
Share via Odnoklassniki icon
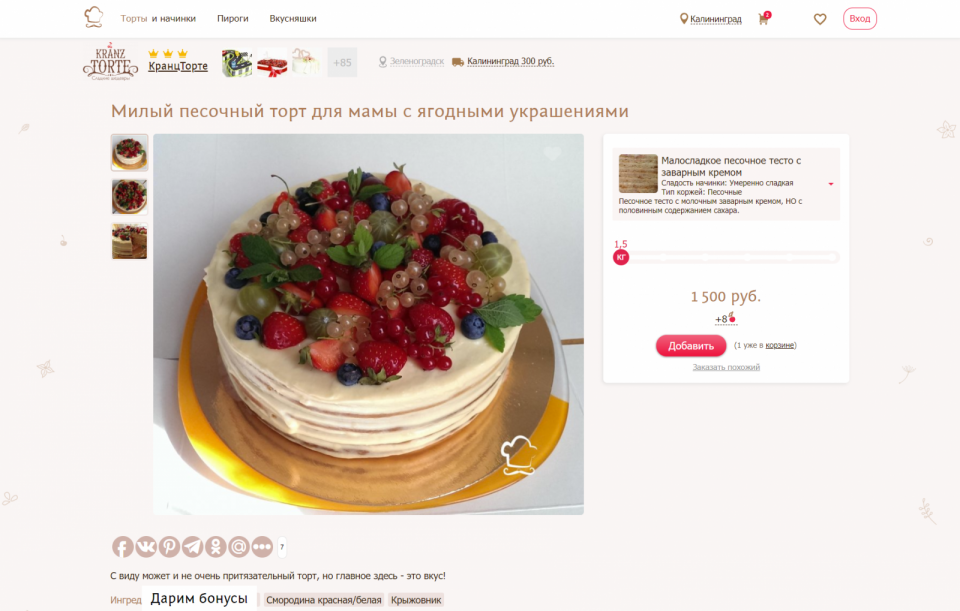click(x=216, y=547)
